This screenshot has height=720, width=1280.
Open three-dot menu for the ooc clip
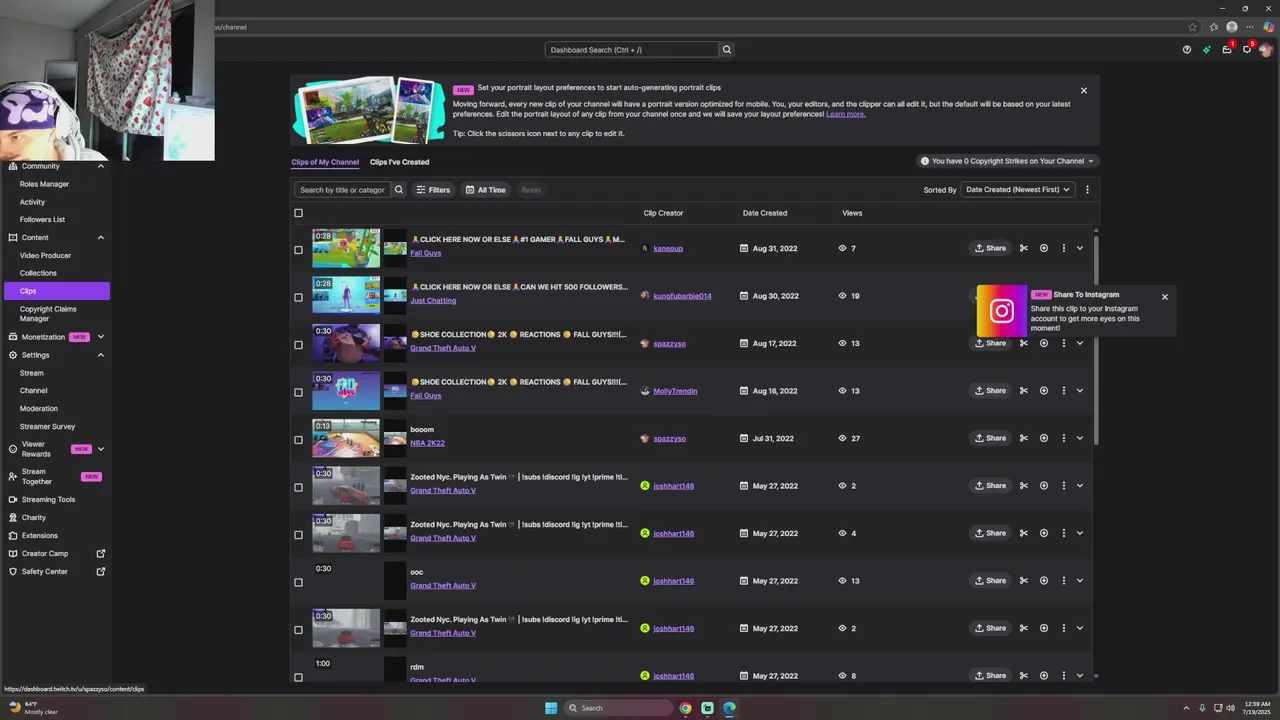pyautogui.click(x=1064, y=581)
